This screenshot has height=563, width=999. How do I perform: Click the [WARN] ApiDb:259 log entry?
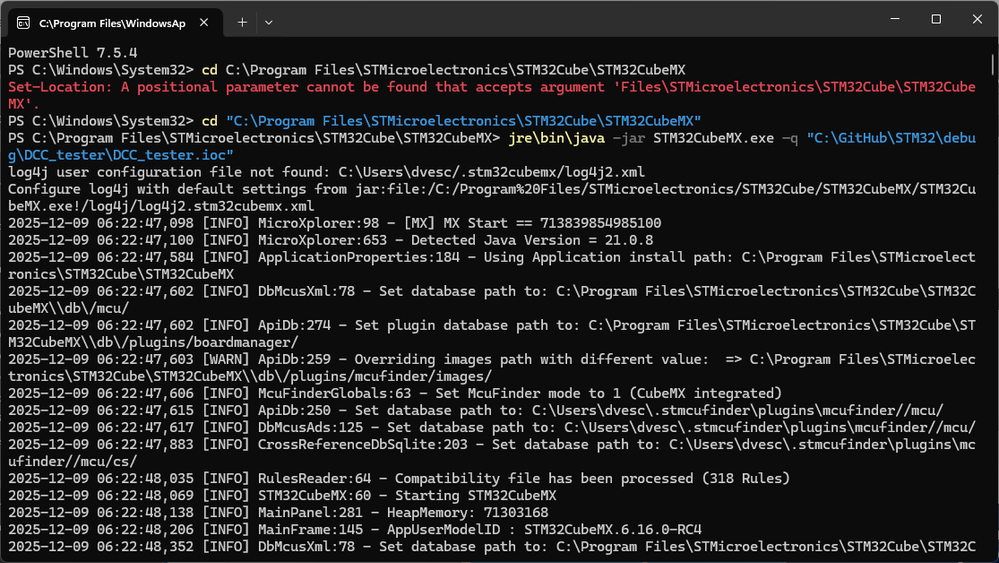400,359
